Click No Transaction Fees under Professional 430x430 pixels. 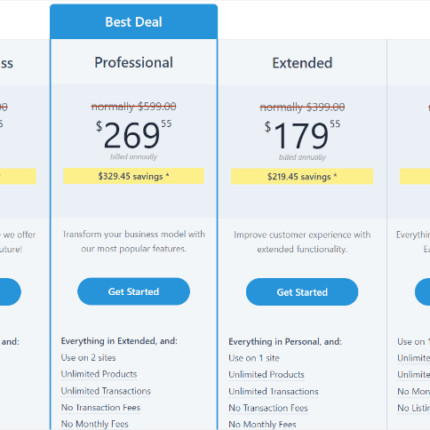pyautogui.click(x=101, y=407)
